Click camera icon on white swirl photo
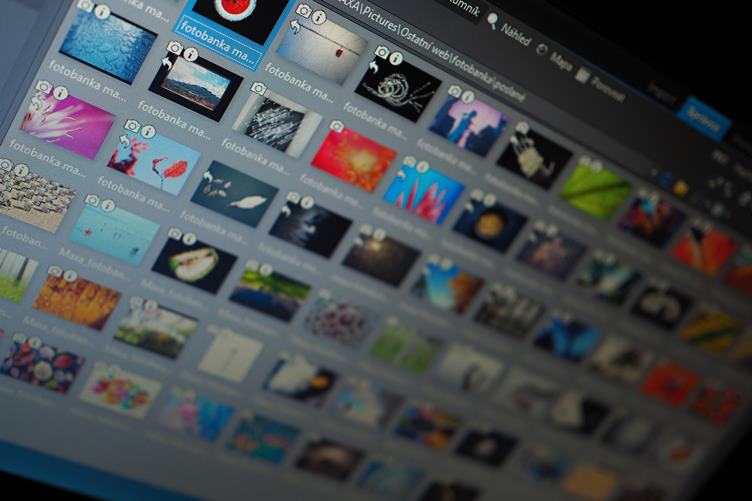Screen dimensions: 752x501 [x=382, y=52]
